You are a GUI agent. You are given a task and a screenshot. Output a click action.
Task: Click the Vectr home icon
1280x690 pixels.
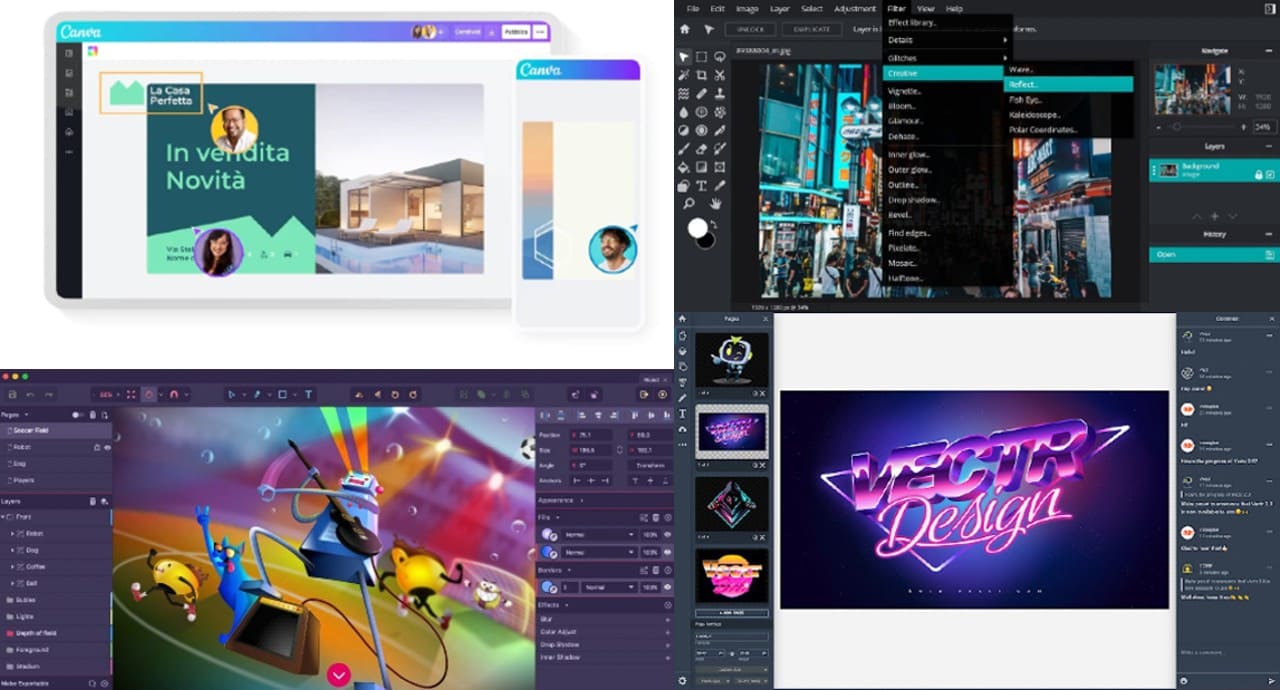(x=682, y=319)
